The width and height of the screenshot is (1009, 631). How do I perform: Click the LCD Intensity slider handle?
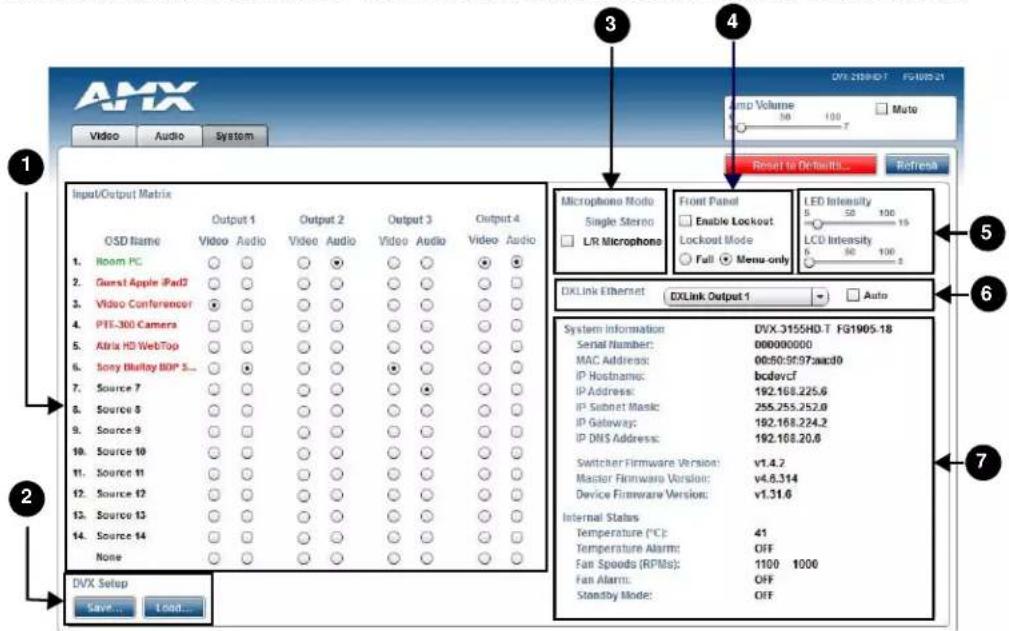[810, 261]
